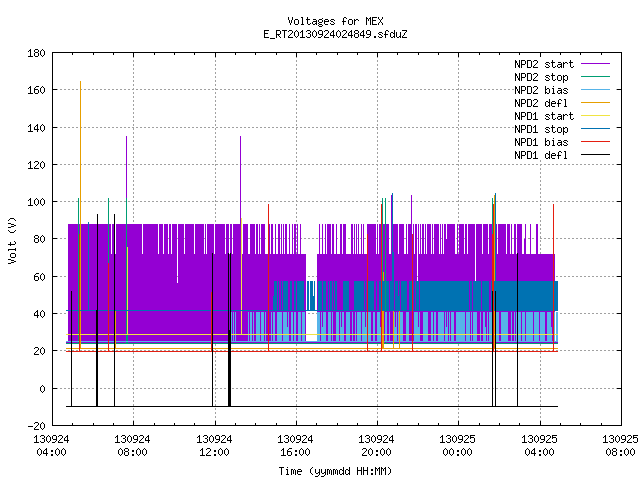The height and width of the screenshot is (480, 640).
Task: Click the NPD2 bias legend label
Action: 541,90
